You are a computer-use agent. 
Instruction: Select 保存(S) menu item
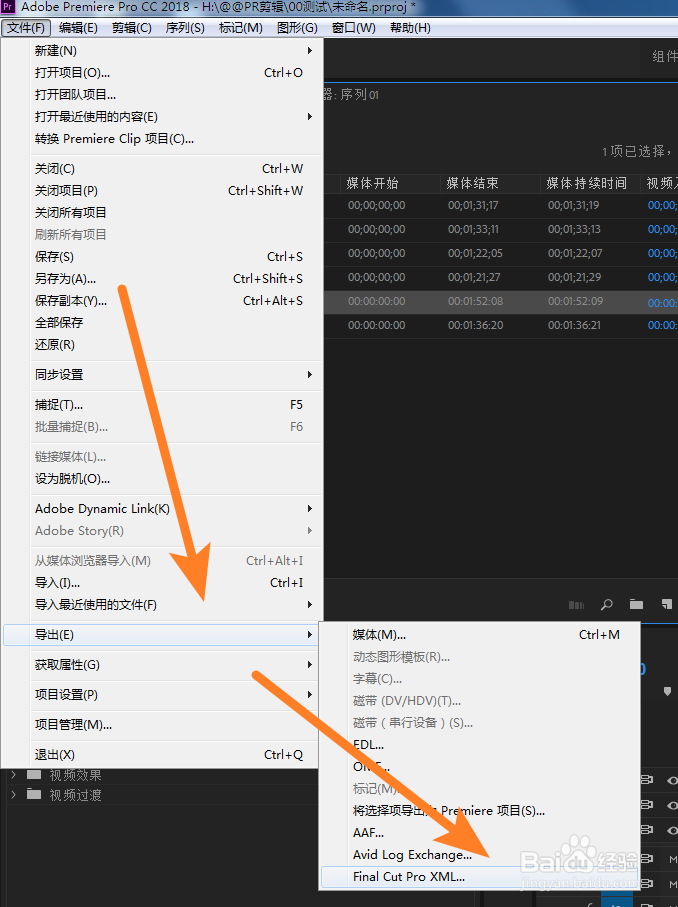[x=161, y=256]
